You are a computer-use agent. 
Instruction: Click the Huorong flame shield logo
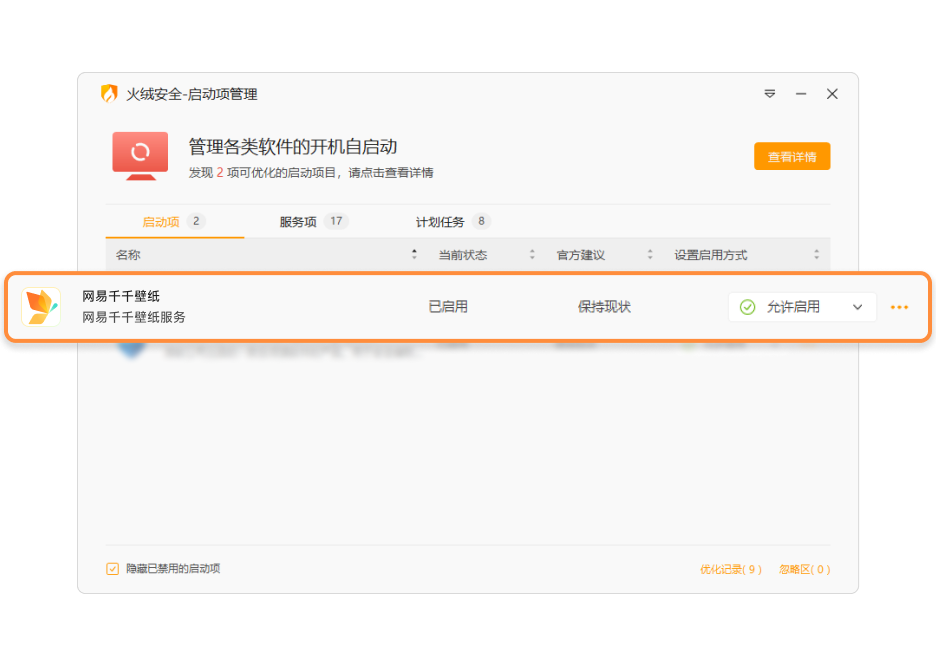109,94
